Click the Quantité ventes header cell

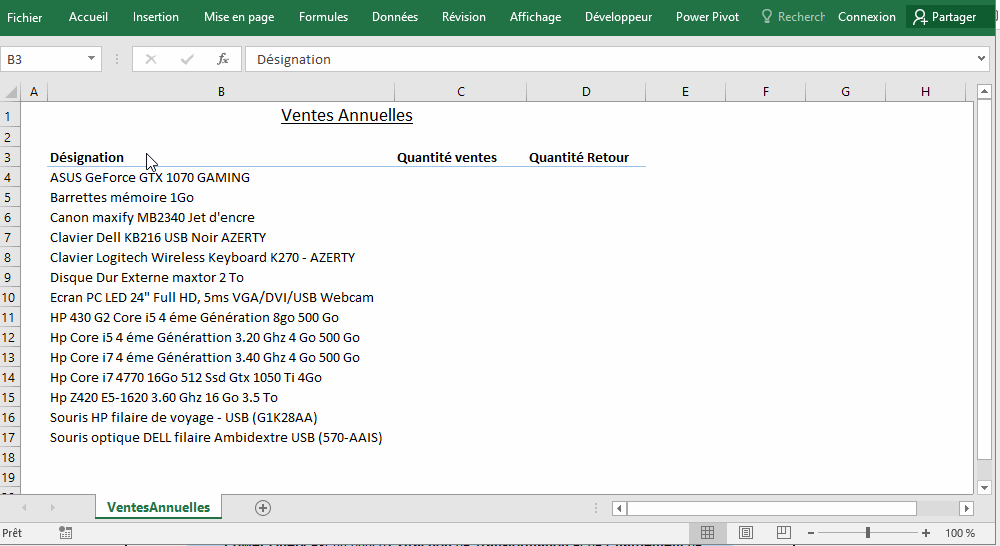click(x=460, y=158)
